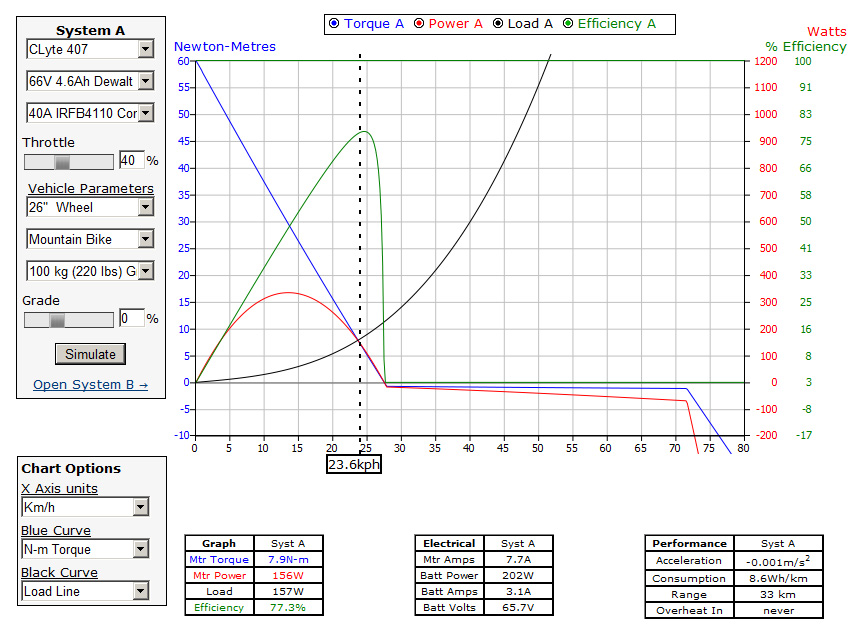Click the Throttle slider handle
The width and height of the screenshot is (859, 640).
click(x=62, y=161)
